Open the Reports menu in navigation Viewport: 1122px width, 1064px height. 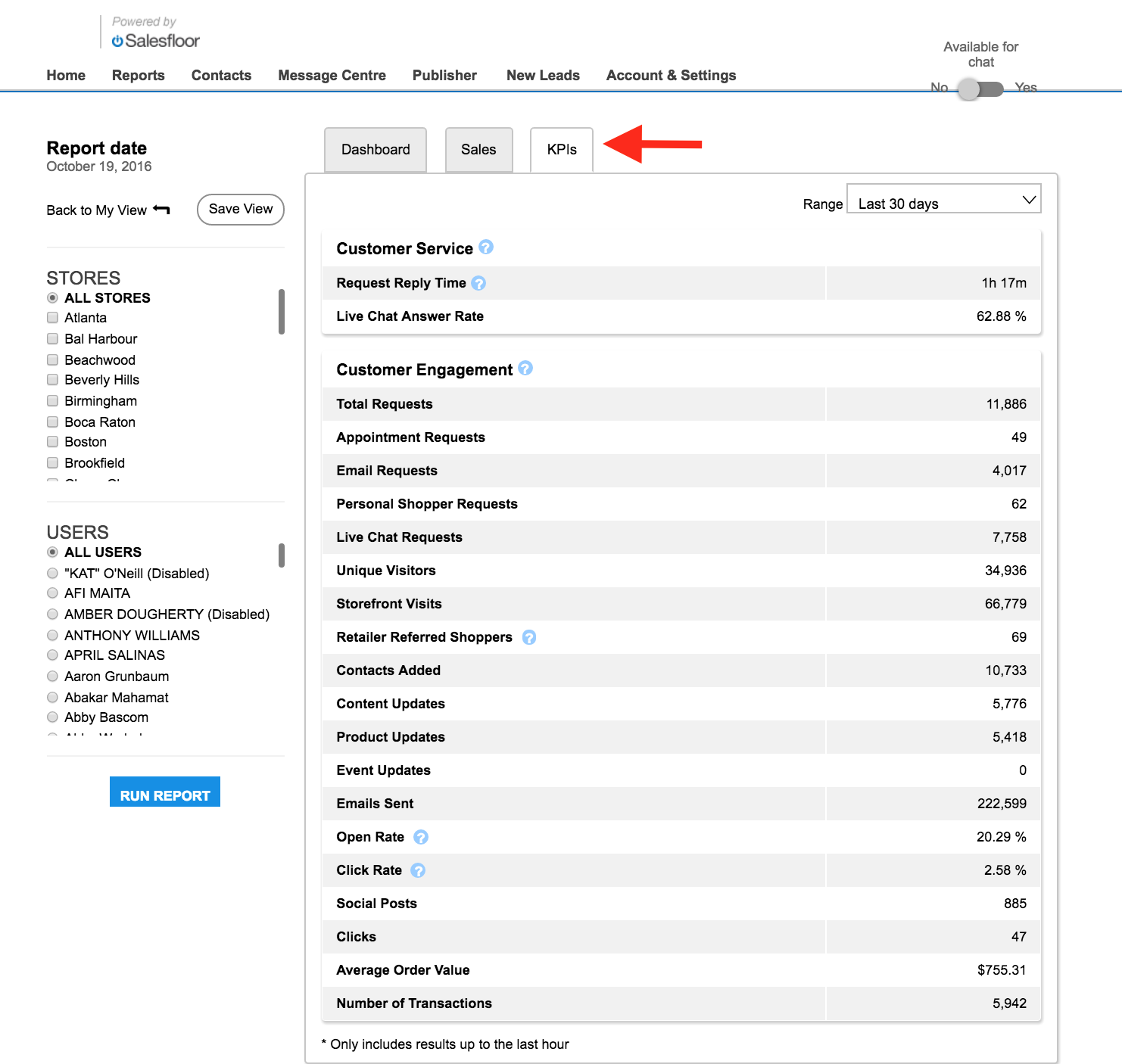(x=139, y=75)
